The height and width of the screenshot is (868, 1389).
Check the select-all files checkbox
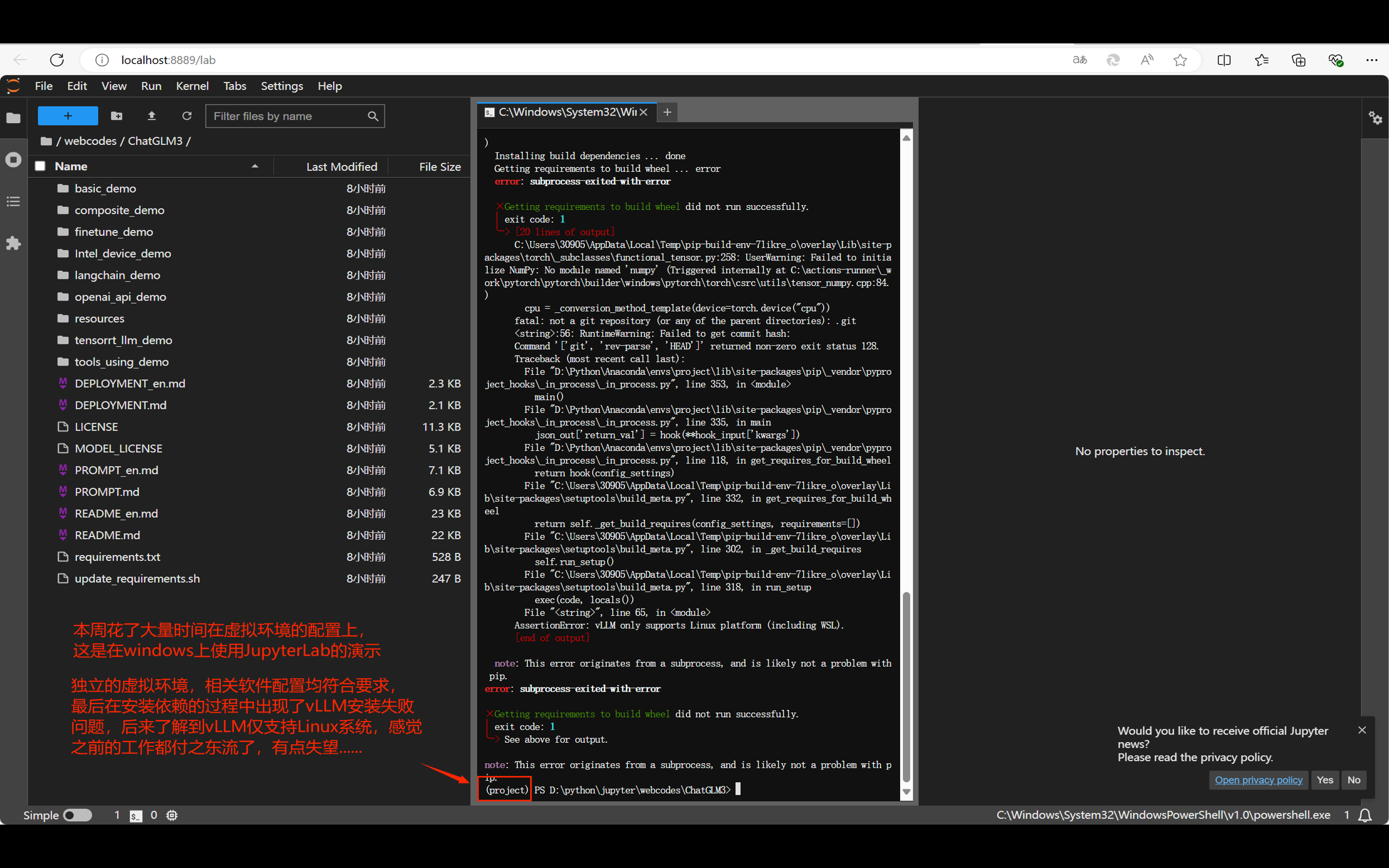click(40, 167)
